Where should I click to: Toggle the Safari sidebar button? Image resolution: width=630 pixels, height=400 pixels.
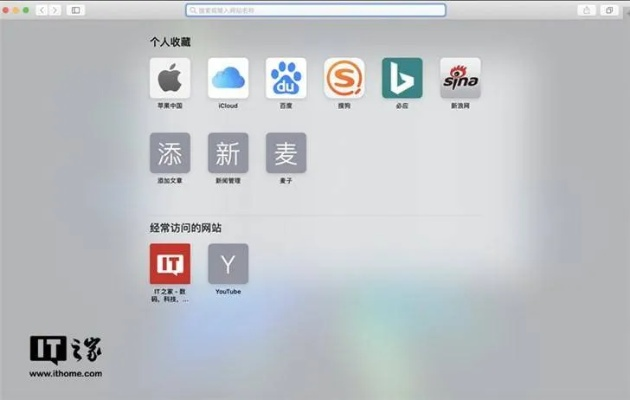click(76, 10)
